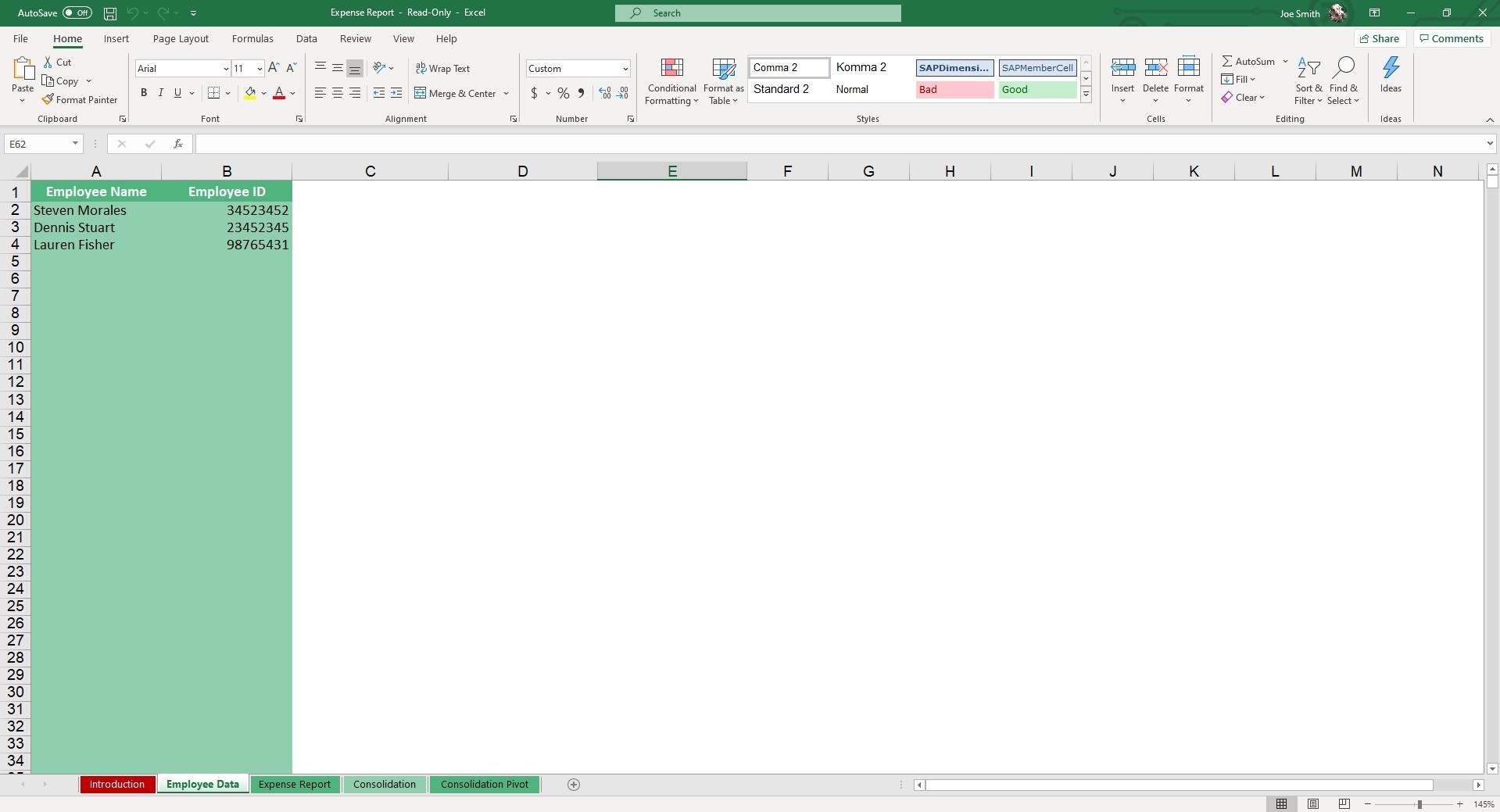The height and width of the screenshot is (812, 1500).
Task: Click the Cut scissors icon
Action: pyautogui.click(x=48, y=63)
